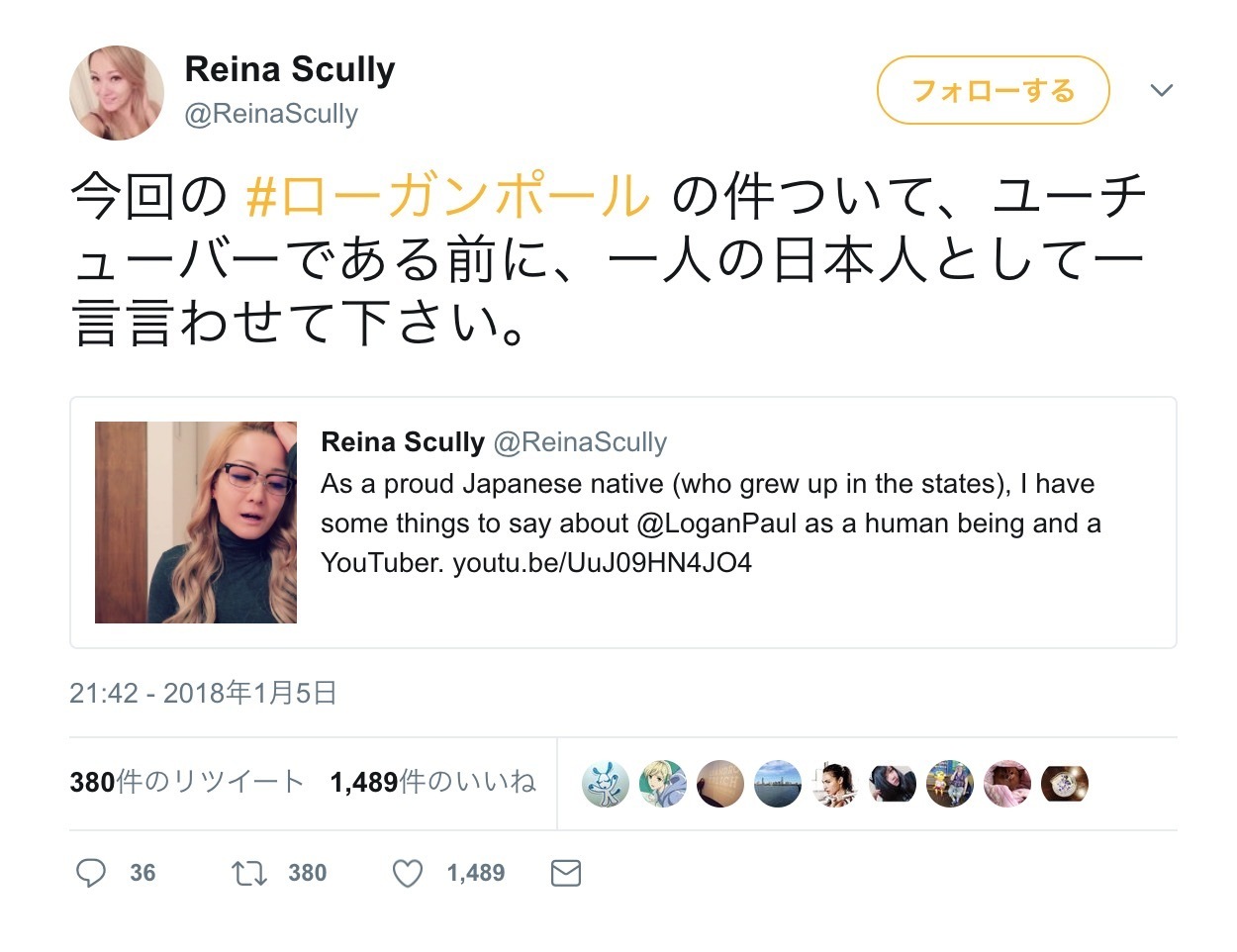View the 1,489件のいいね likes list
Image resolution: width=1237 pixels, height=952 pixels.
click(432, 782)
